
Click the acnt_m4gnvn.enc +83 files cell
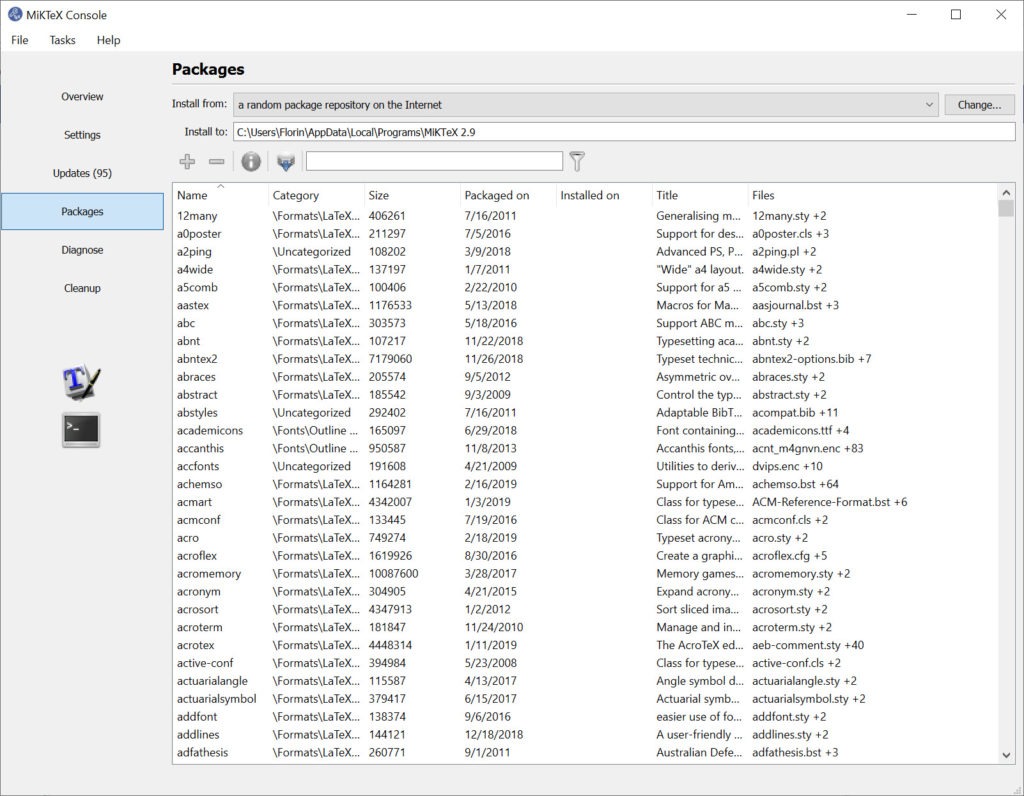pos(807,448)
